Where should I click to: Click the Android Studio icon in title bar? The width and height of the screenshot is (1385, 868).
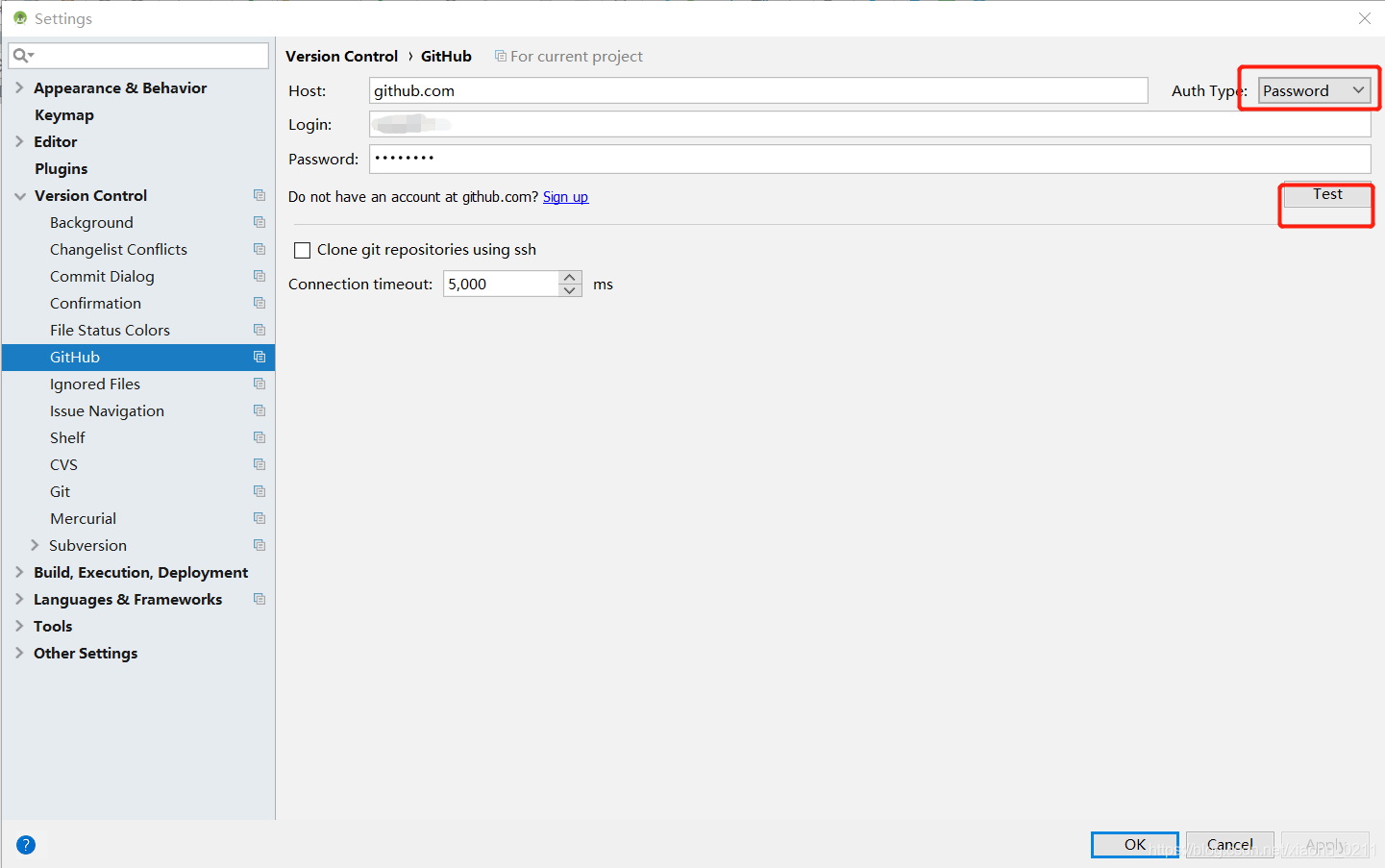pos(20,18)
